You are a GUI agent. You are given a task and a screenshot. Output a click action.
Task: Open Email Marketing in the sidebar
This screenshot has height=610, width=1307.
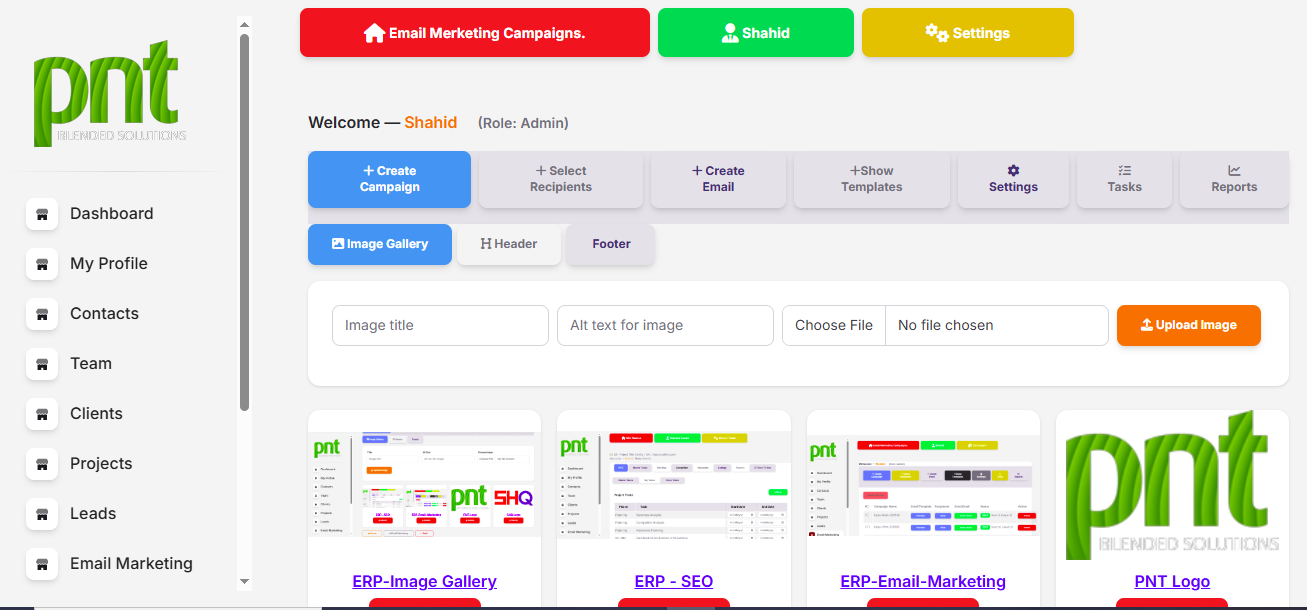131,564
